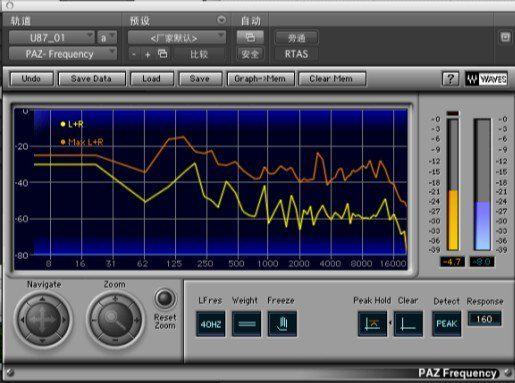Click the 预设 preset header label
Viewport: 515px width, 383px height.
140,21
